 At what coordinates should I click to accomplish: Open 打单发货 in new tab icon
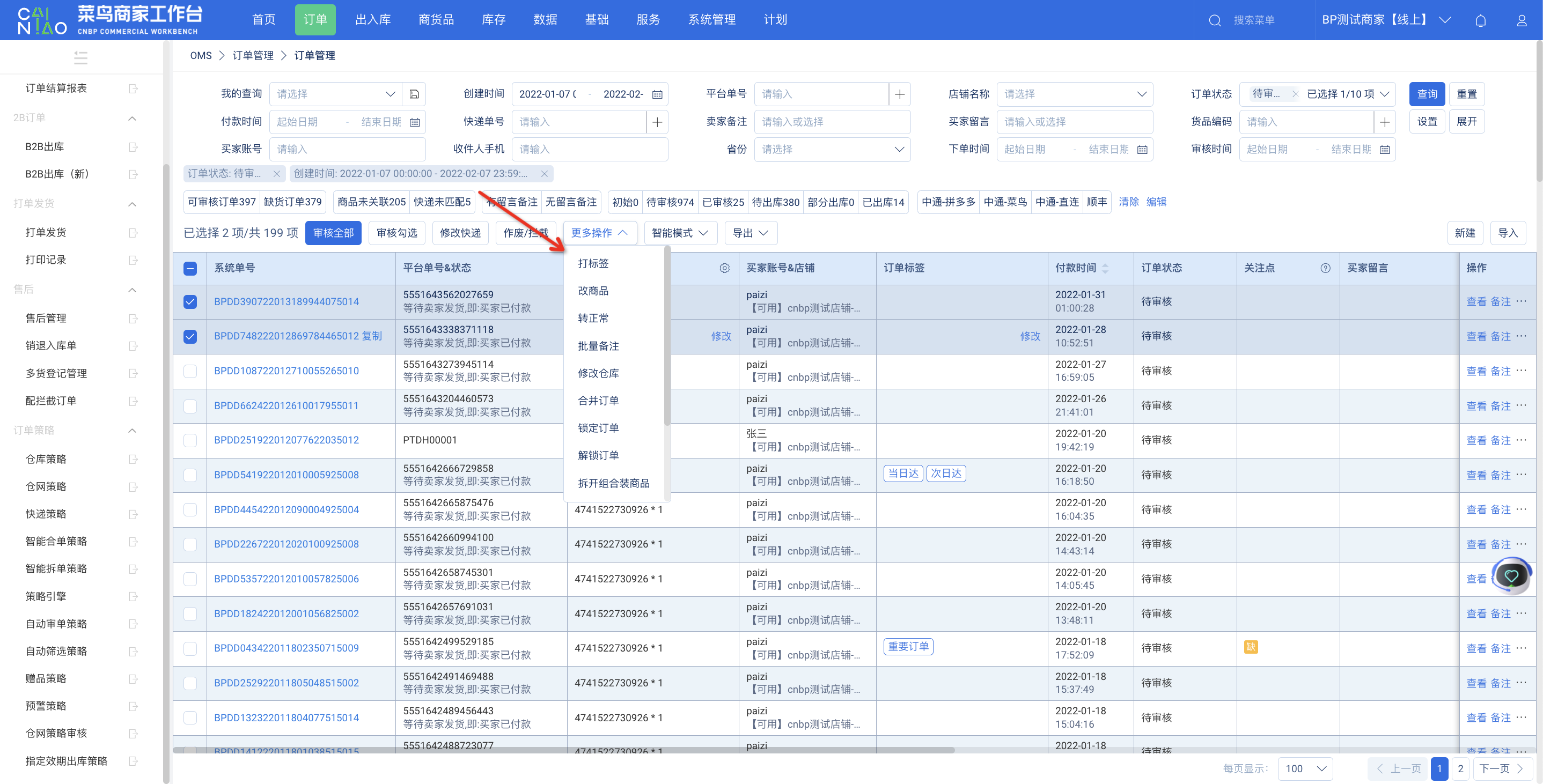tap(134, 232)
